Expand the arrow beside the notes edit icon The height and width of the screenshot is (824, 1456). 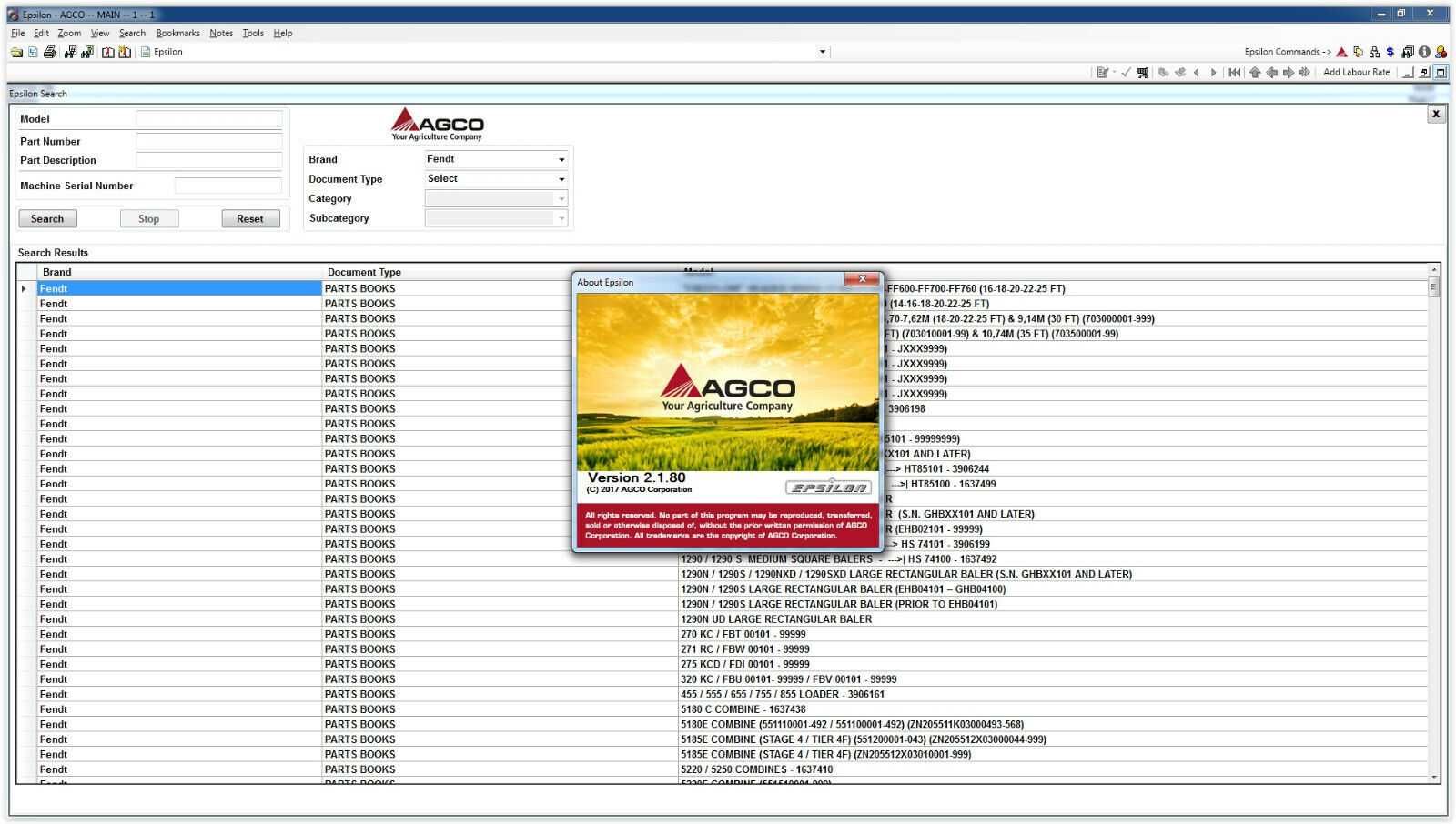point(1114,72)
